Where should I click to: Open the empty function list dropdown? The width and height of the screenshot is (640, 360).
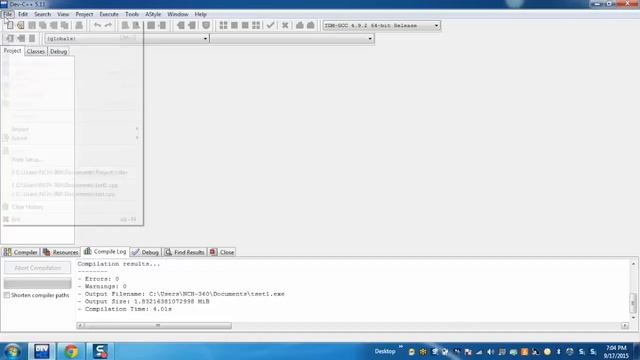coord(292,38)
